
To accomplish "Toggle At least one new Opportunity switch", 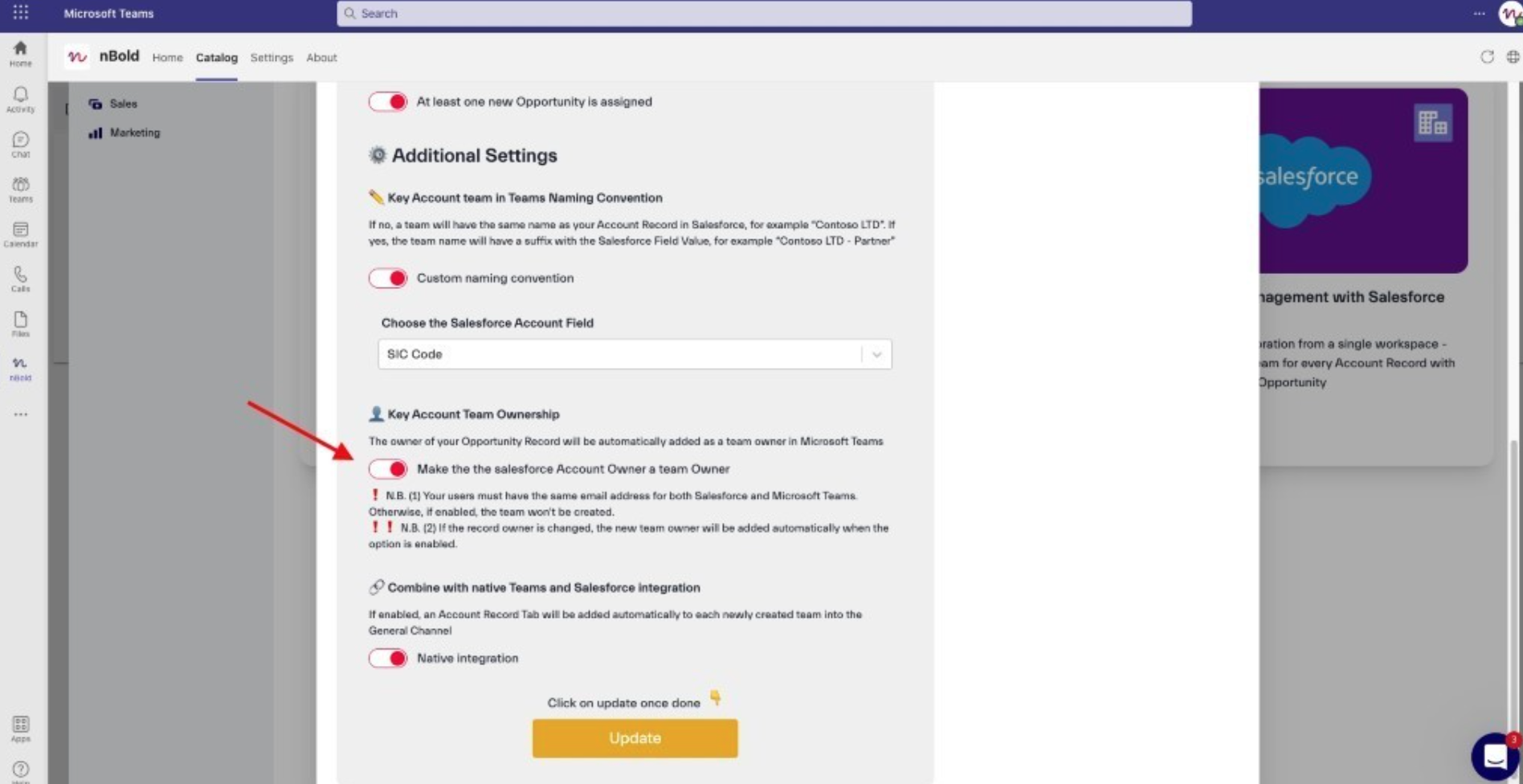I will click(x=388, y=102).
